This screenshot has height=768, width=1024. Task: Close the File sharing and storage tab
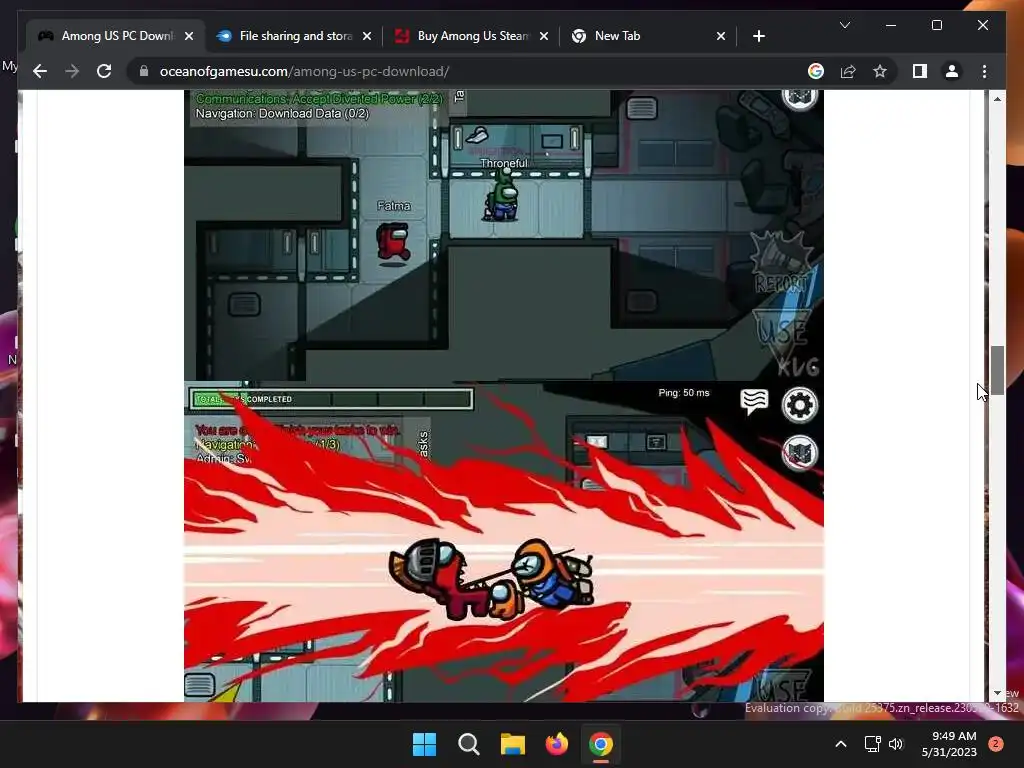(x=367, y=37)
